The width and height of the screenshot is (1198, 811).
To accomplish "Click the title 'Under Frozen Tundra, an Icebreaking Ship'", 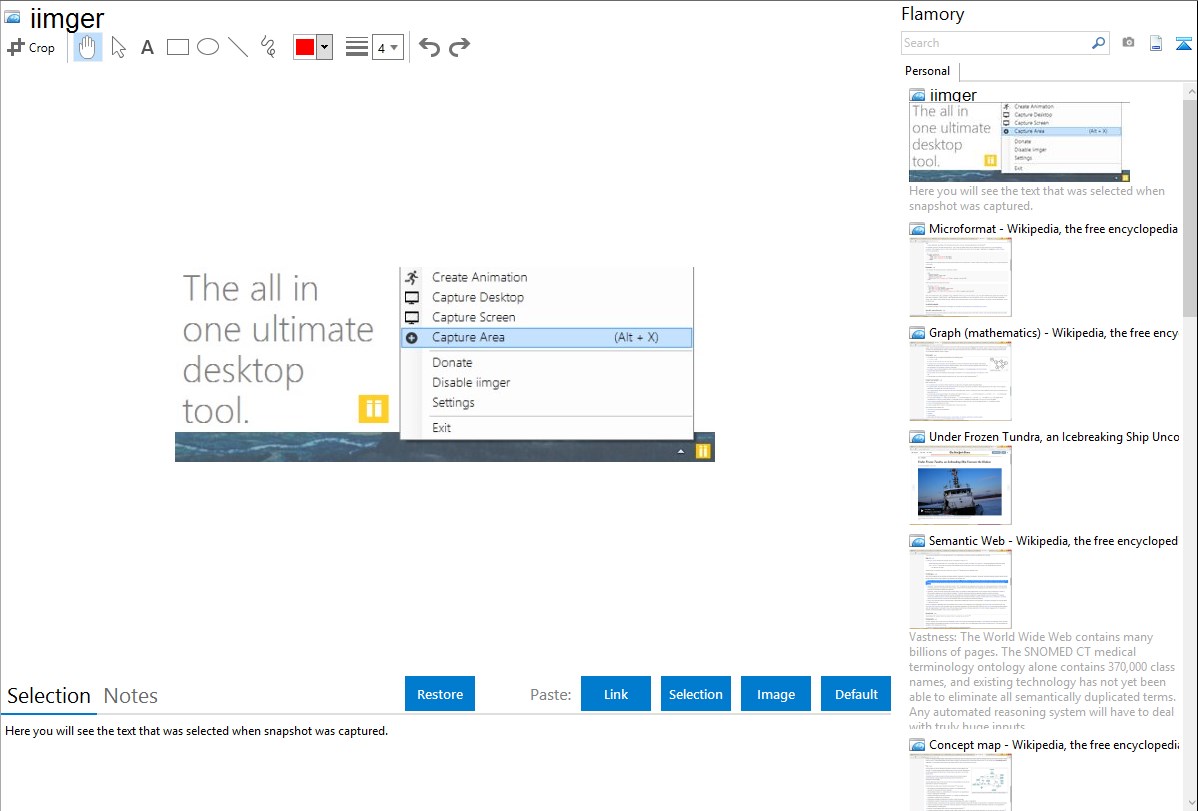I will coord(1054,436).
